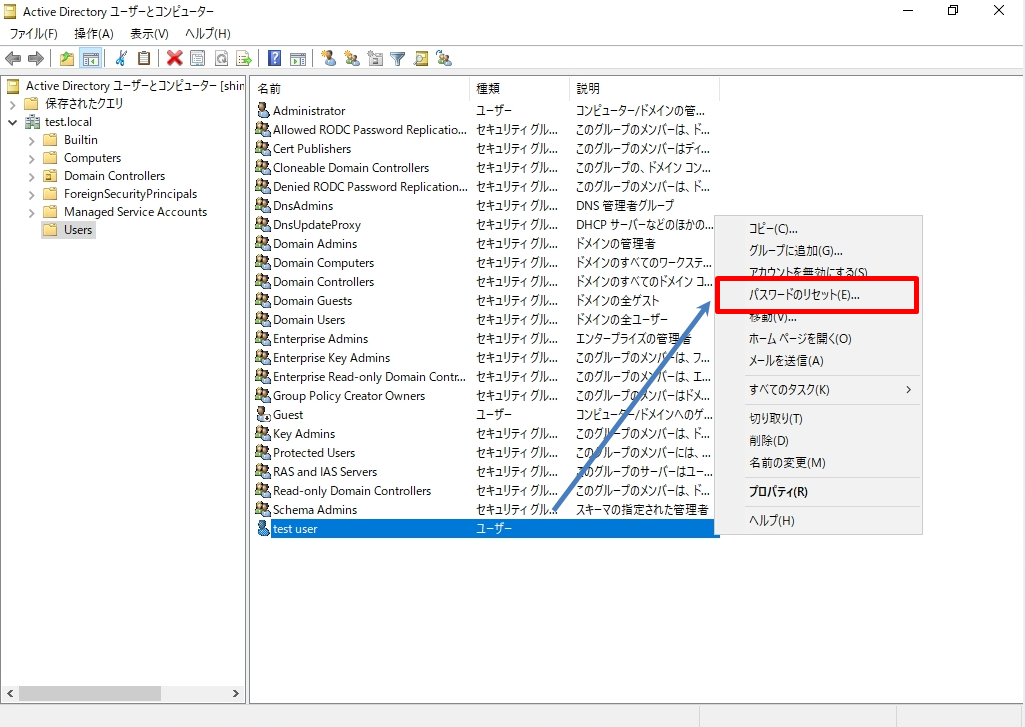Click the Filter funnel icon
The height and width of the screenshot is (727, 1025).
click(397, 59)
